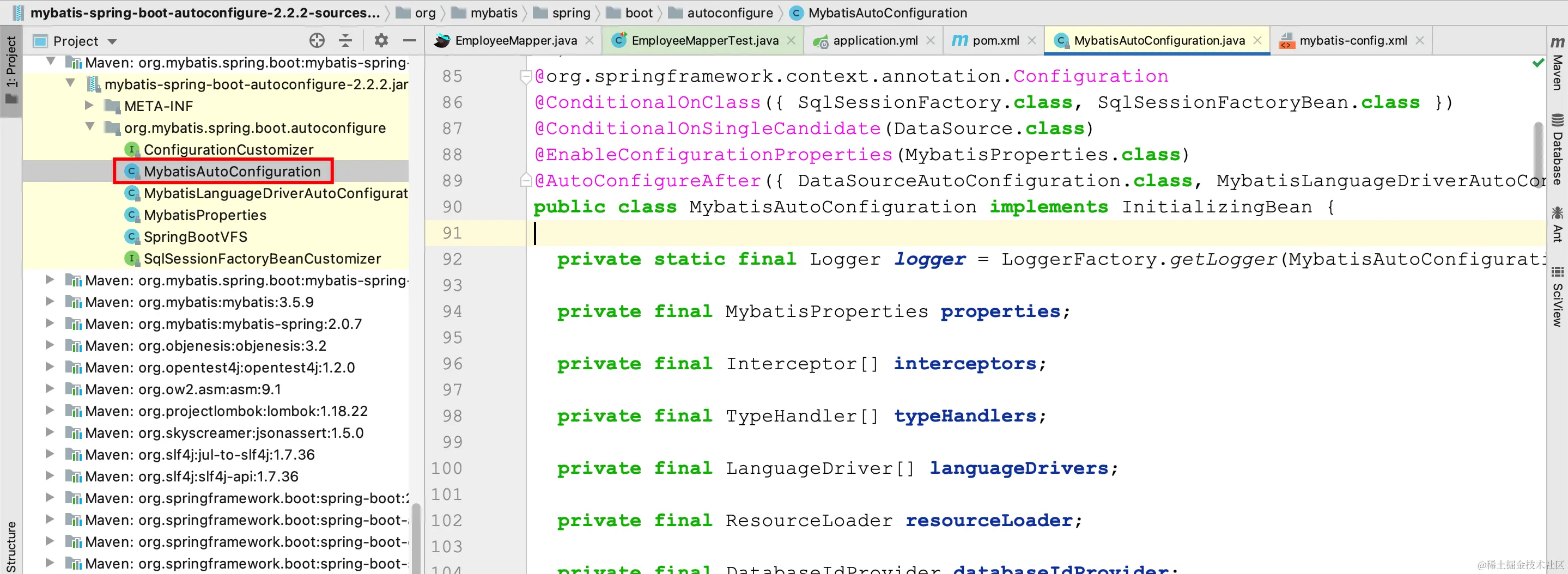Image resolution: width=1568 pixels, height=574 pixels.
Task: Select MybatisAutoConfiguration in project tree
Action: tap(232, 172)
